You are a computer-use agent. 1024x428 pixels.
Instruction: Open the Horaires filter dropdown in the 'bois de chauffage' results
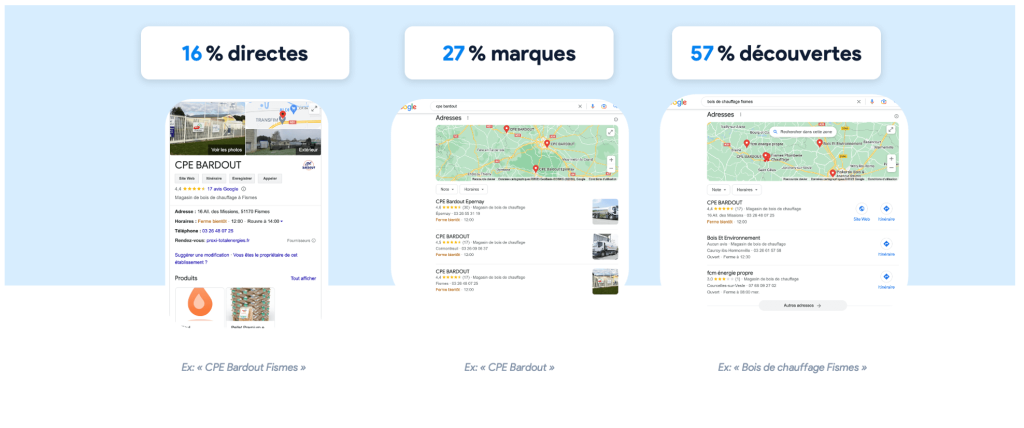[x=747, y=189]
